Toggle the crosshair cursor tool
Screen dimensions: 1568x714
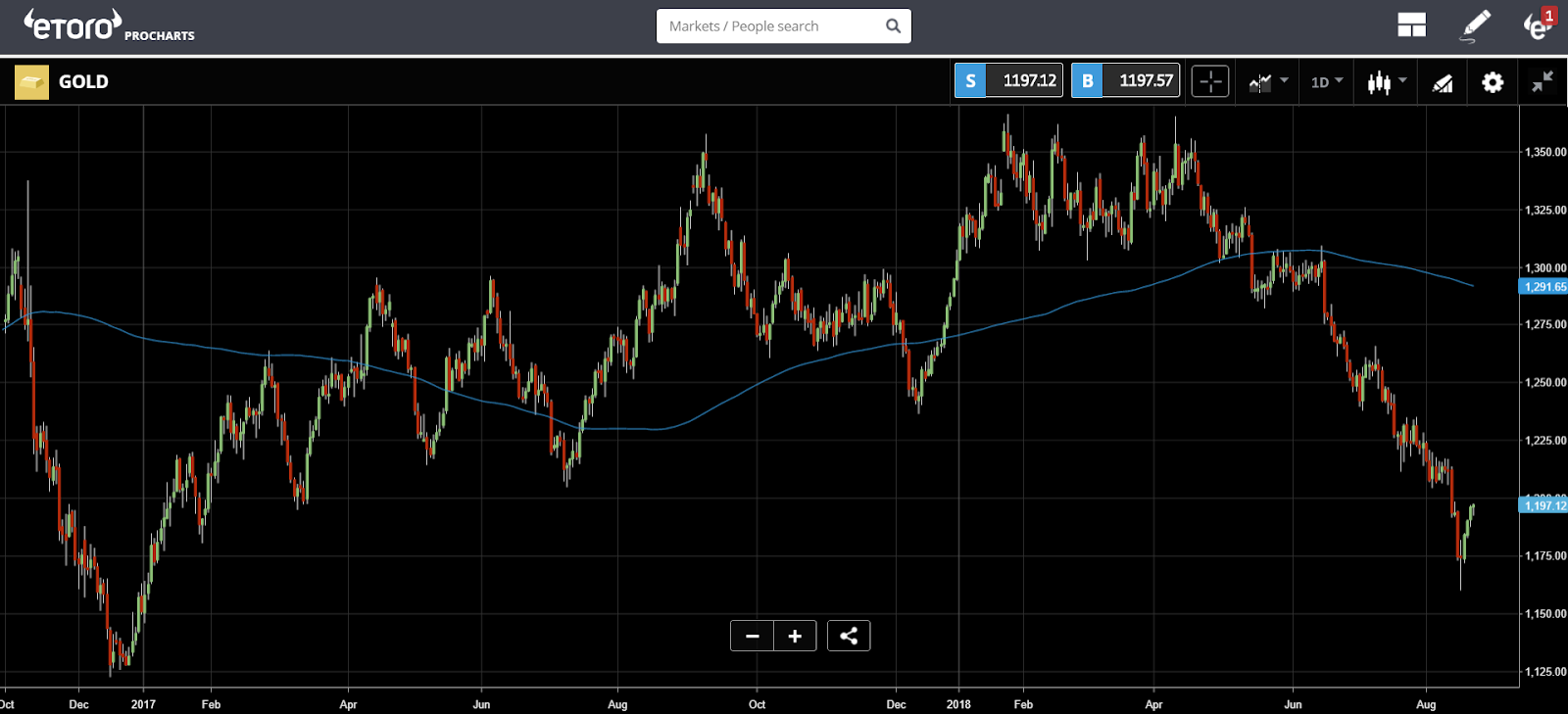(1210, 81)
